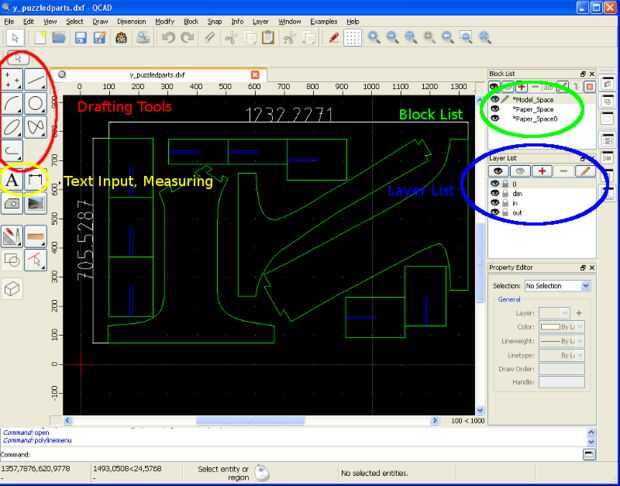Open a drawing file from toolbar
The height and width of the screenshot is (486, 620).
(59, 38)
